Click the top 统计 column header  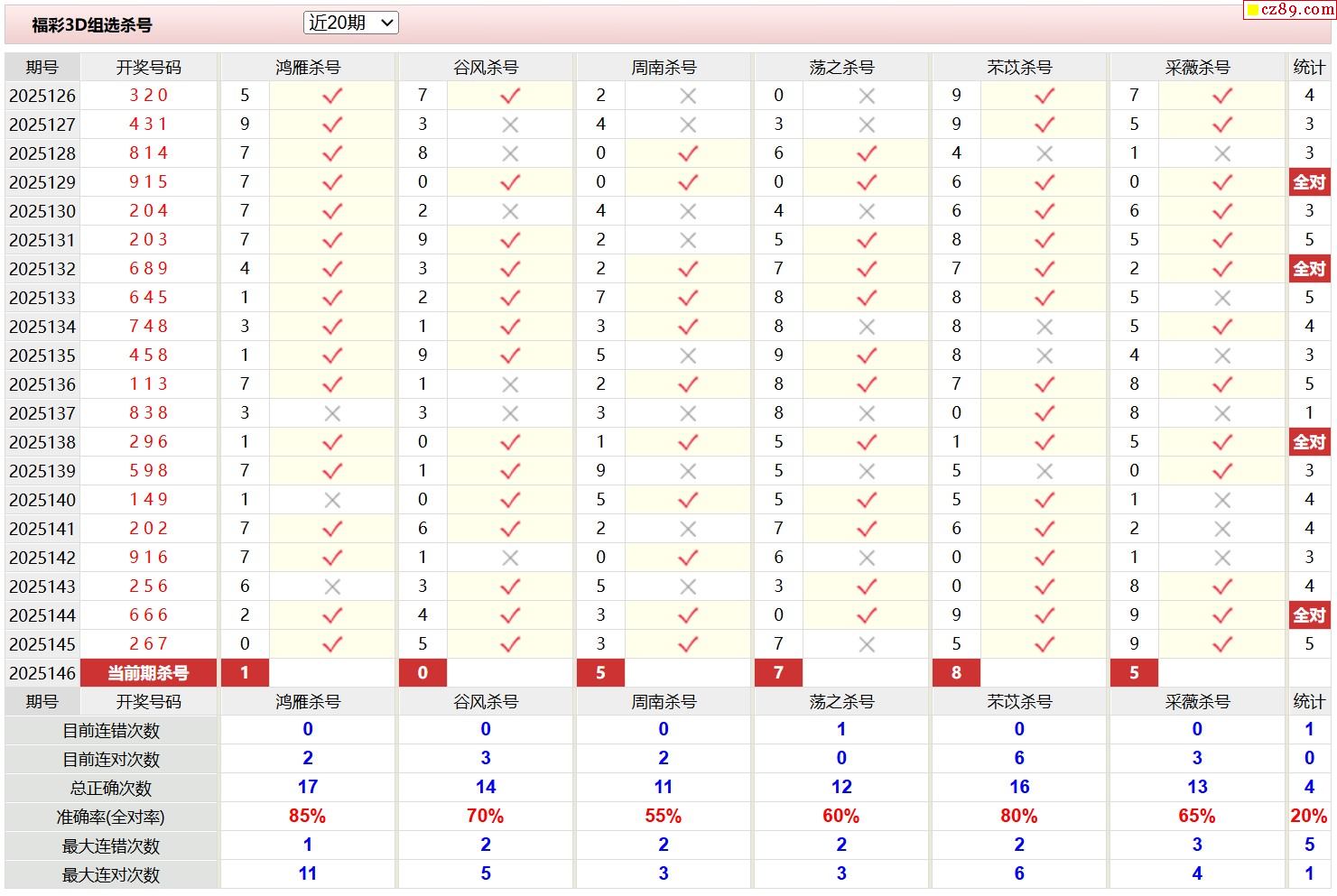[x=1309, y=67]
